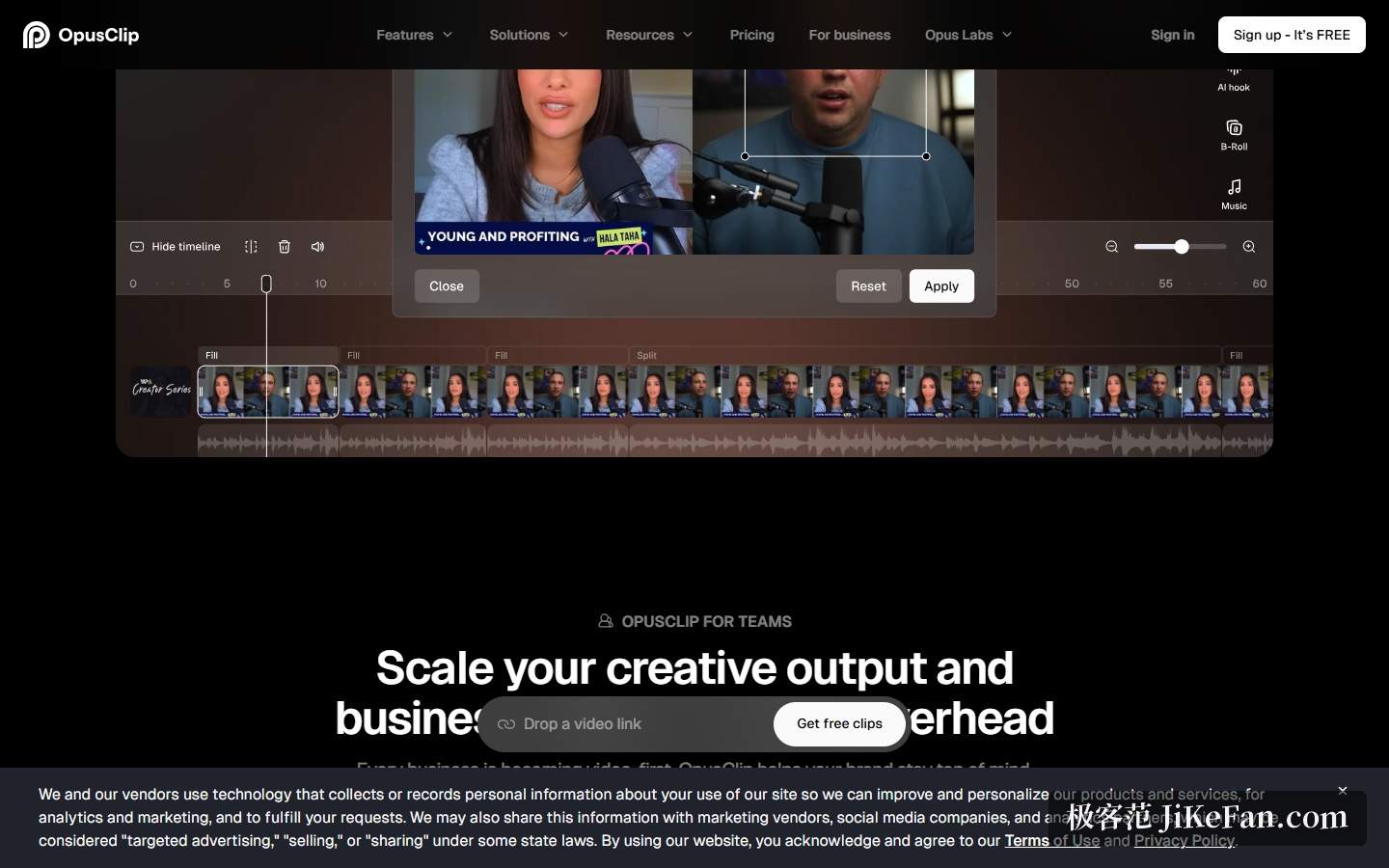Click the Sign in link

point(1173,35)
